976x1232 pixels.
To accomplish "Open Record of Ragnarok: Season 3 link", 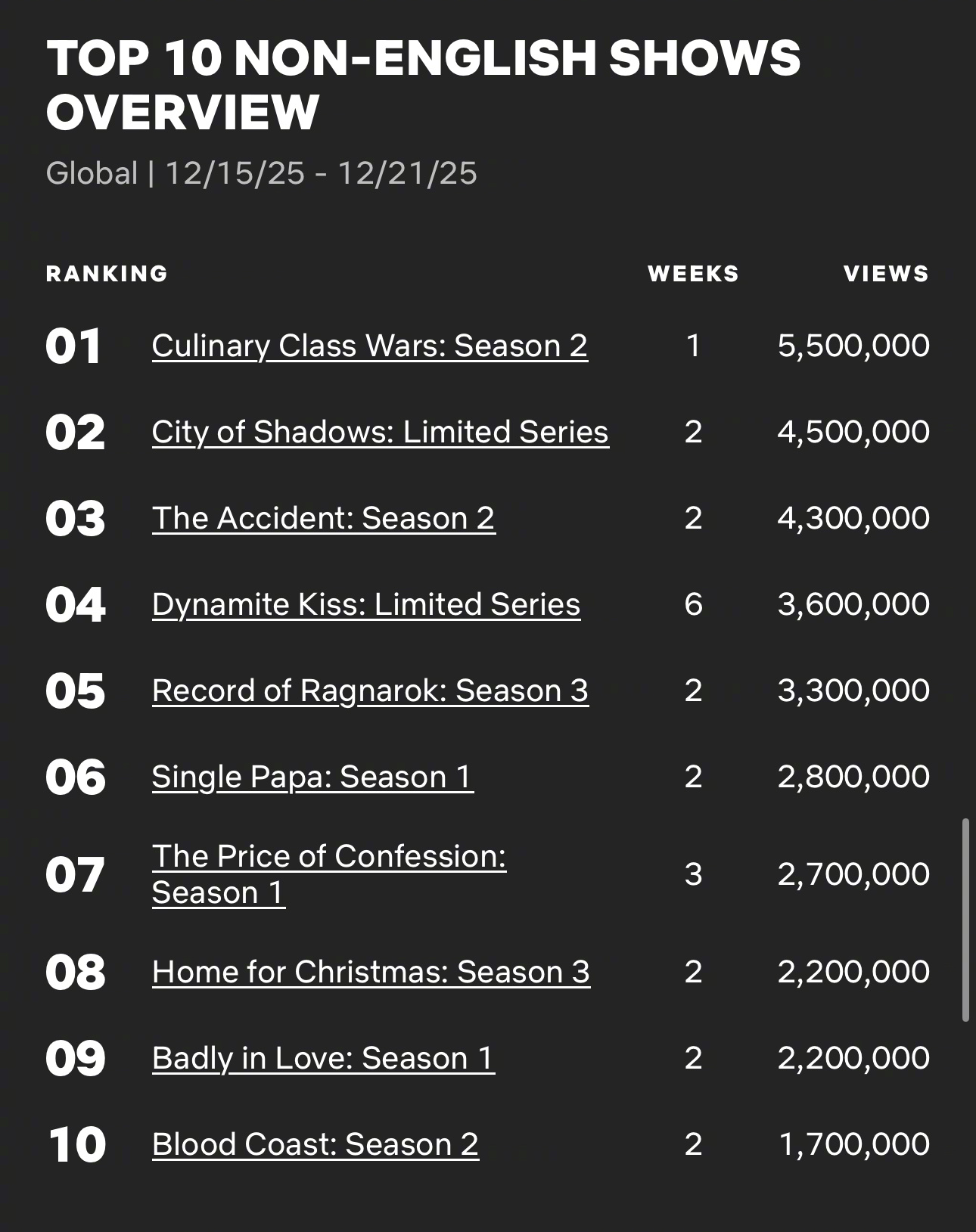I will tap(370, 690).
